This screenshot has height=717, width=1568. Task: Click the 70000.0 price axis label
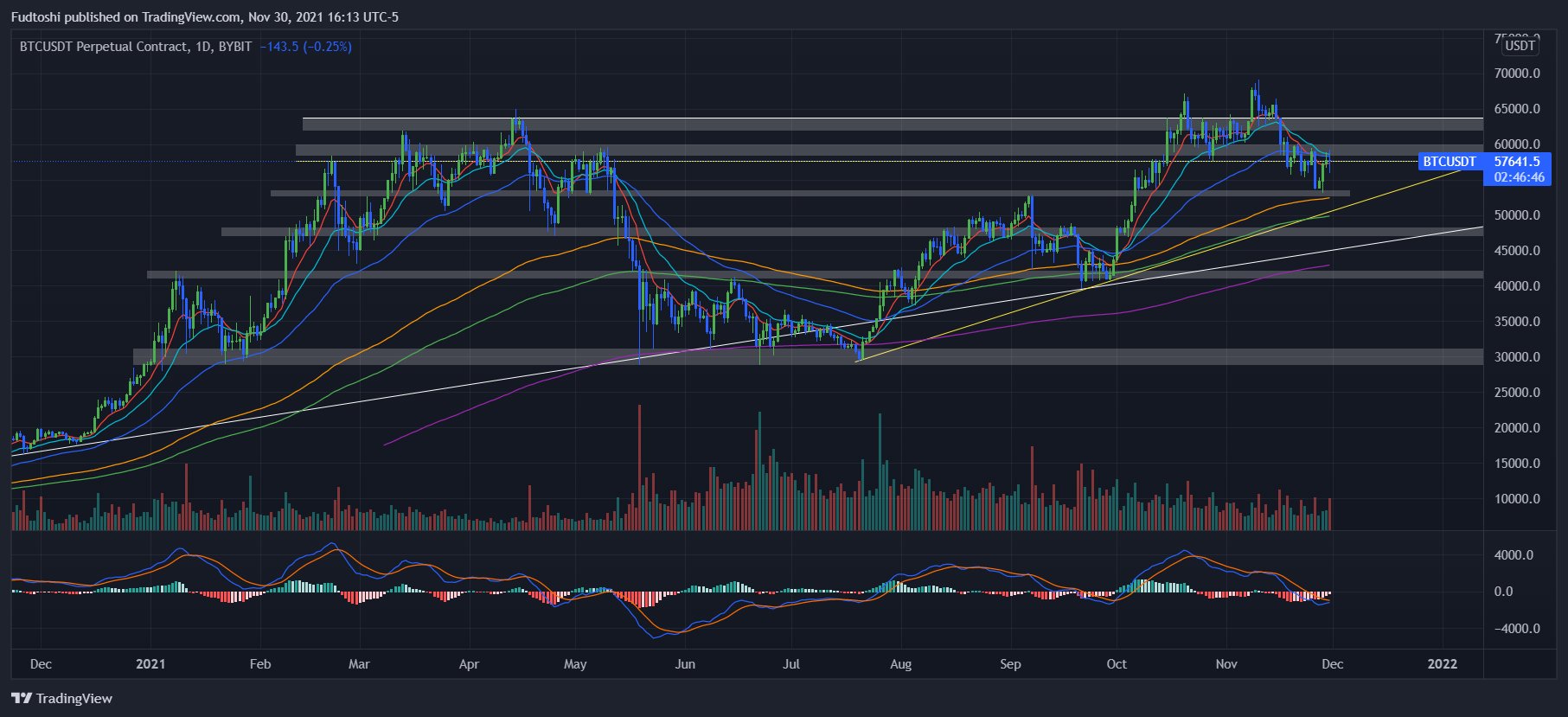coord(1517,74)
